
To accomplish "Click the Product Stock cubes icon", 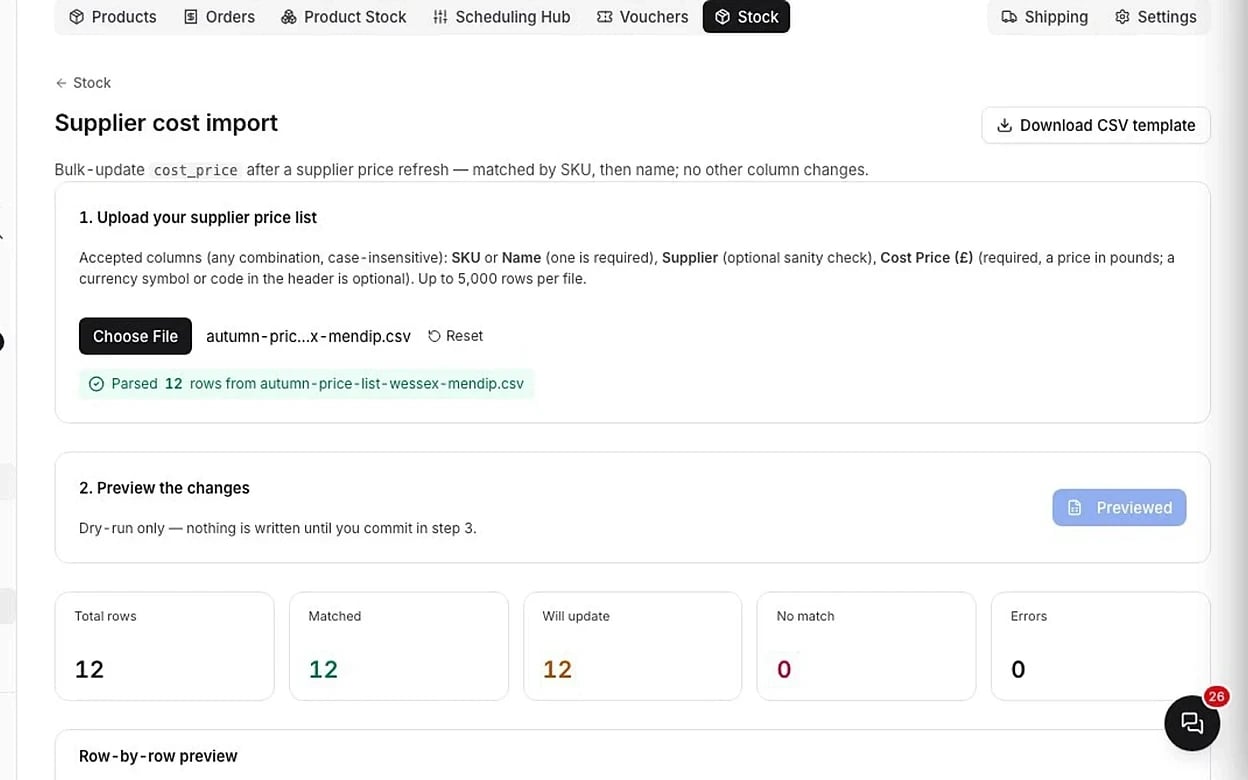I will [x=289, y=17].
